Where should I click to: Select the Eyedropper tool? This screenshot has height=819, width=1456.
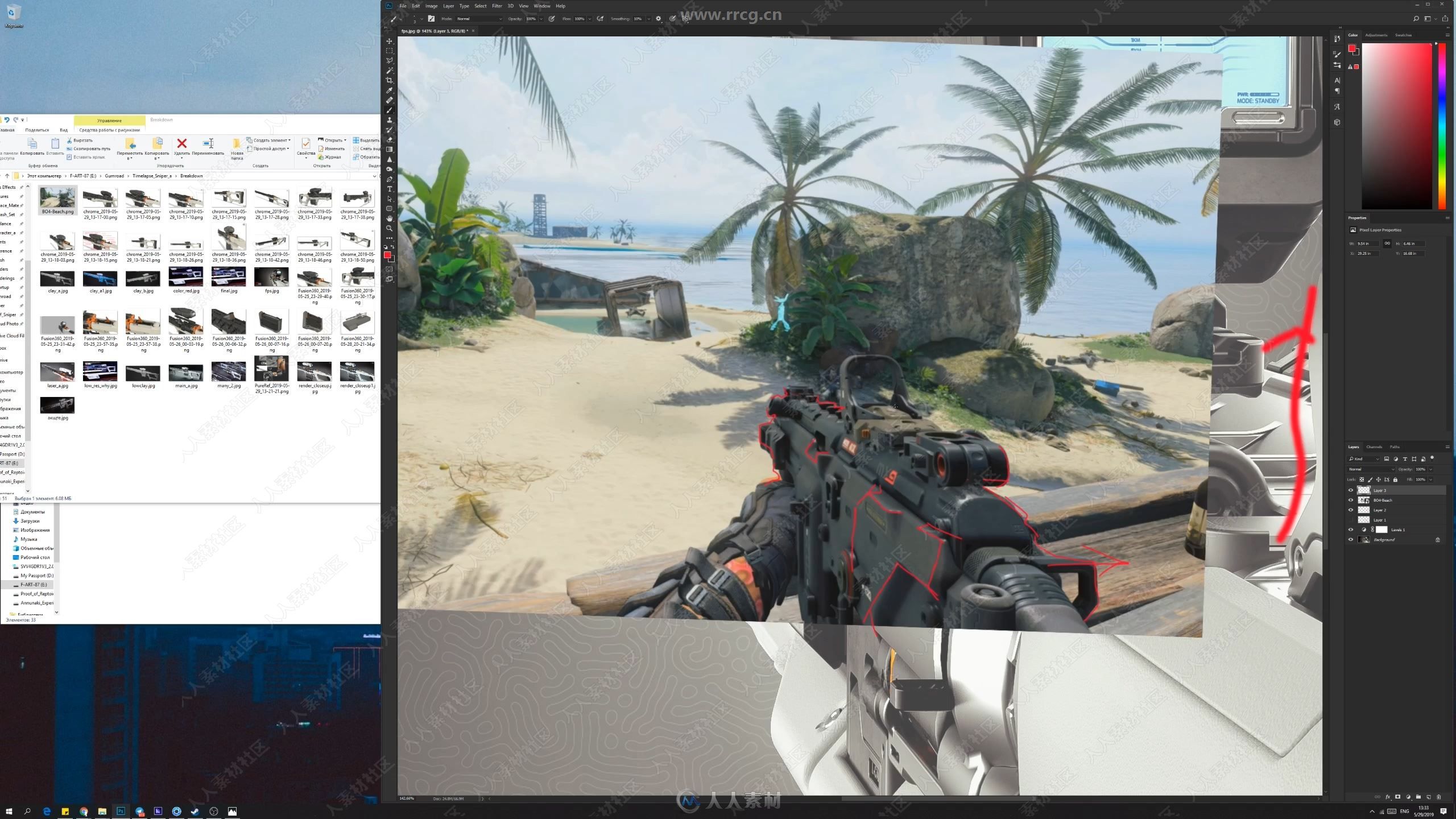(x=390, y=90)
